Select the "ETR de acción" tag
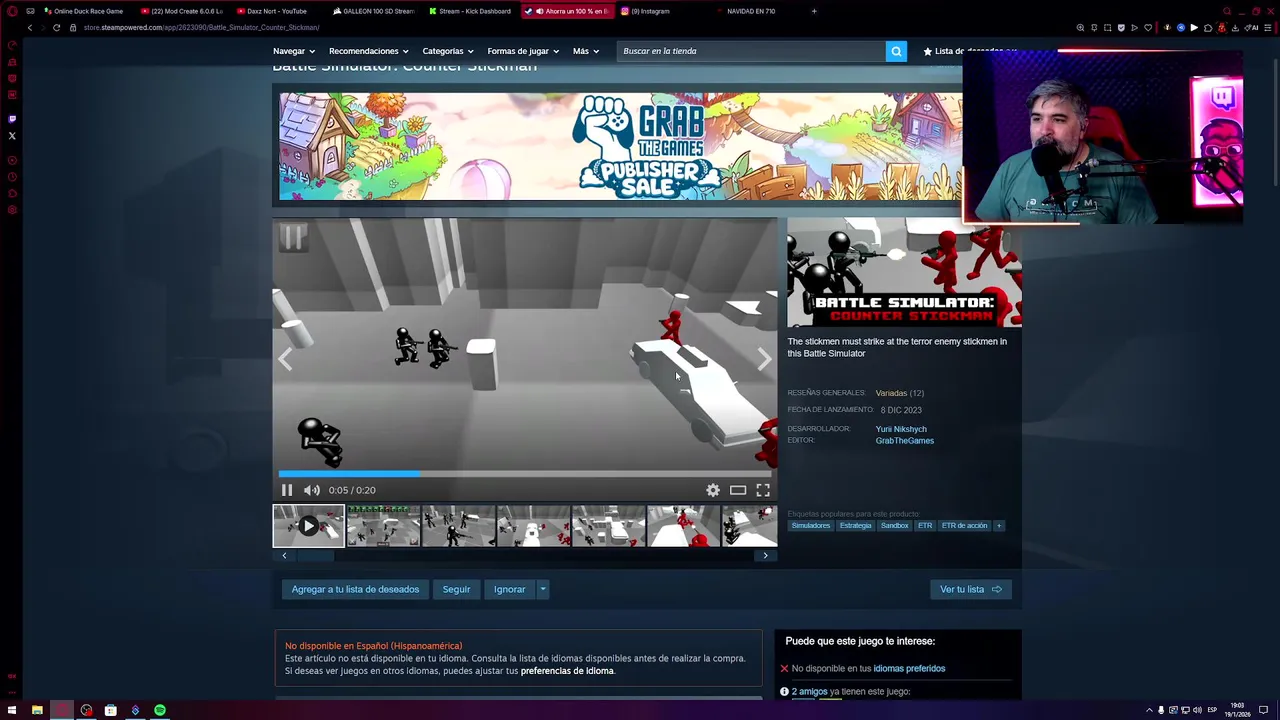The height and width of the screenshot is (720, 1280). click(964, 525)
